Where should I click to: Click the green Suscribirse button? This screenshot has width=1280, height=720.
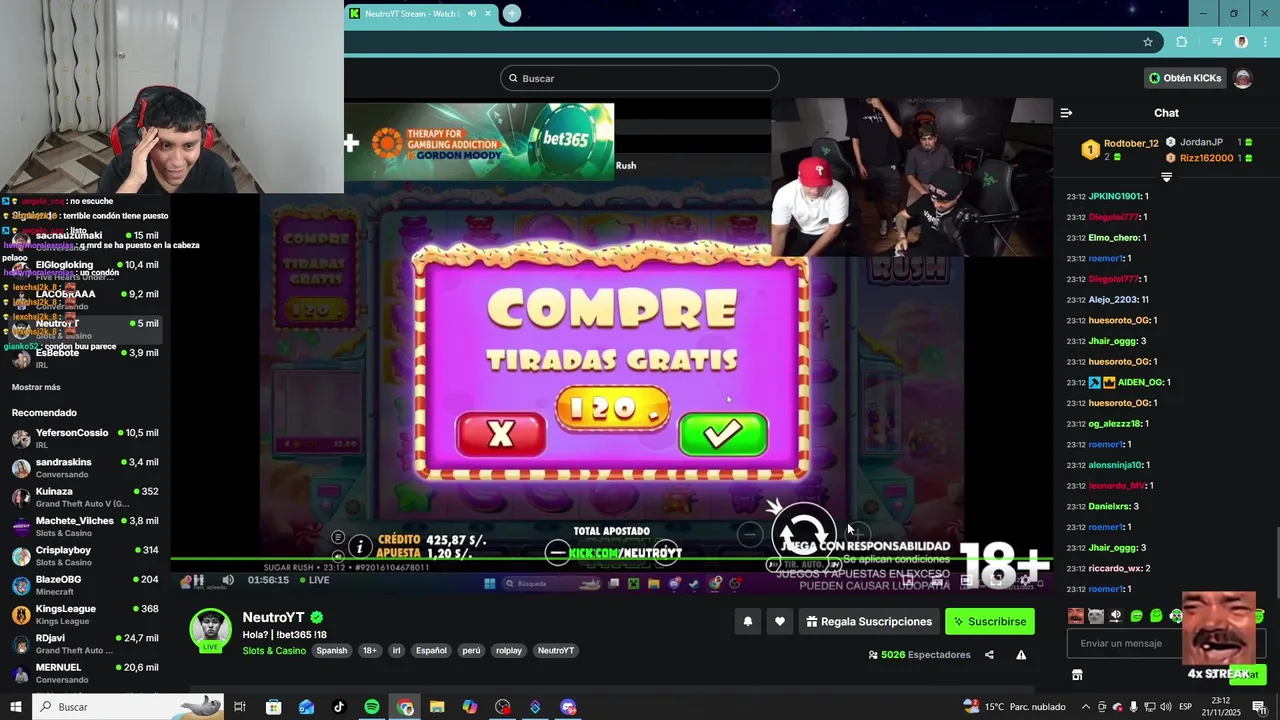click(990, 622)
